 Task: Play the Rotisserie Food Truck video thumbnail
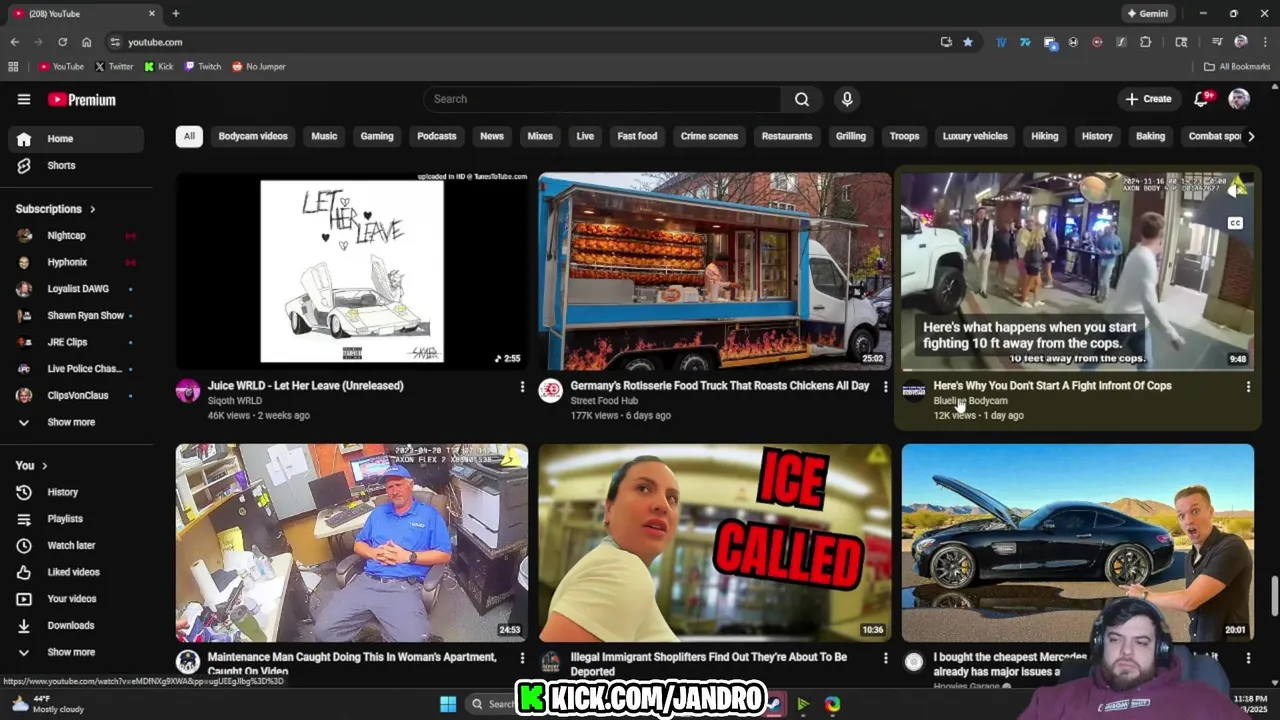(x=715, y=271)
